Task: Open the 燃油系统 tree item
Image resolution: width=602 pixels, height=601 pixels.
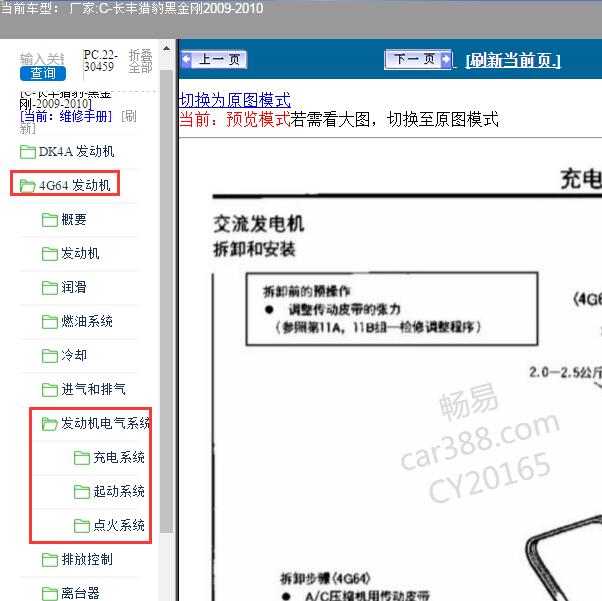Action: 87,321
